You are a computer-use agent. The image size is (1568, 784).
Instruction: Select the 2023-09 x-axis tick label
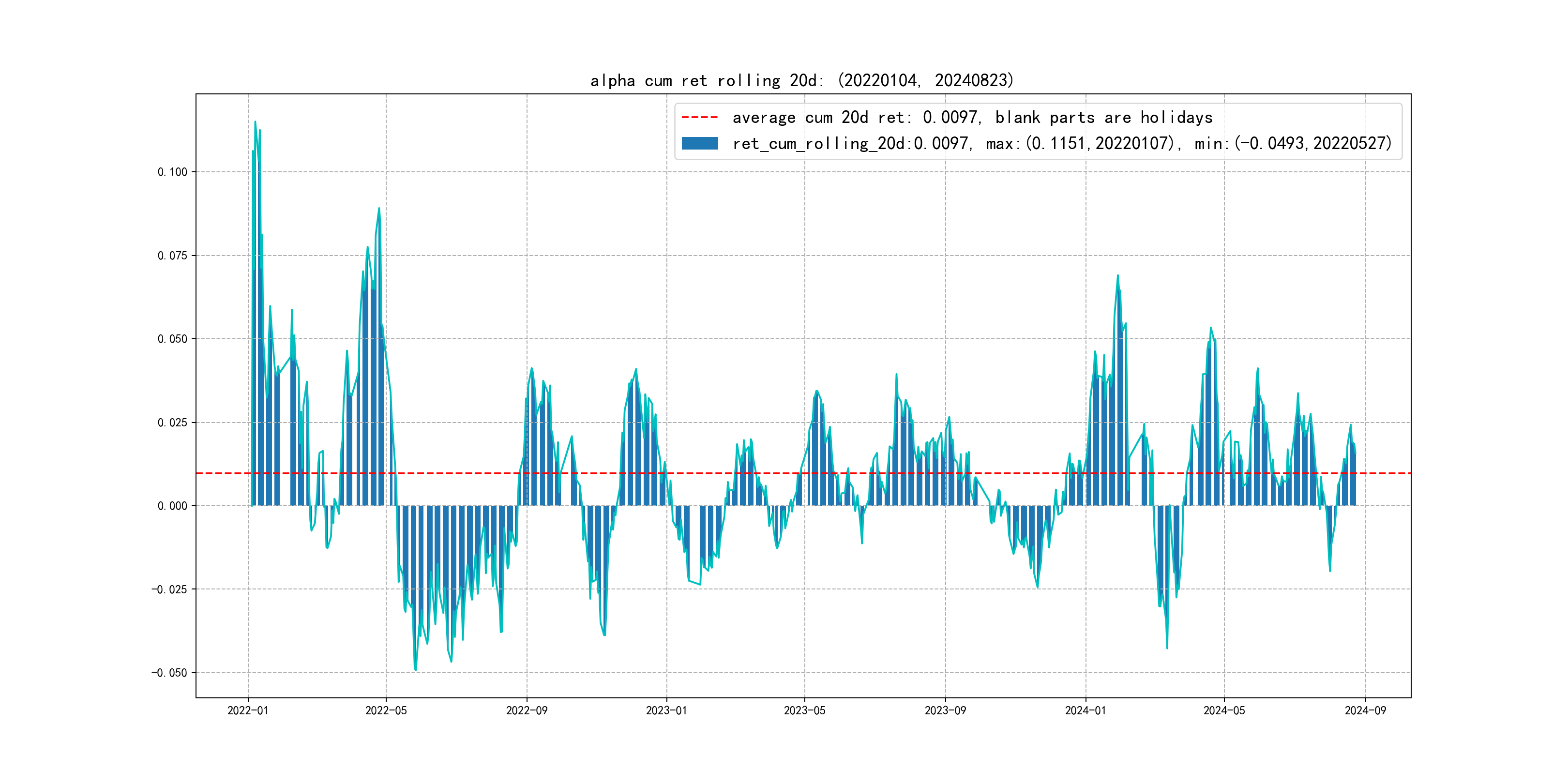click(945, 710)
